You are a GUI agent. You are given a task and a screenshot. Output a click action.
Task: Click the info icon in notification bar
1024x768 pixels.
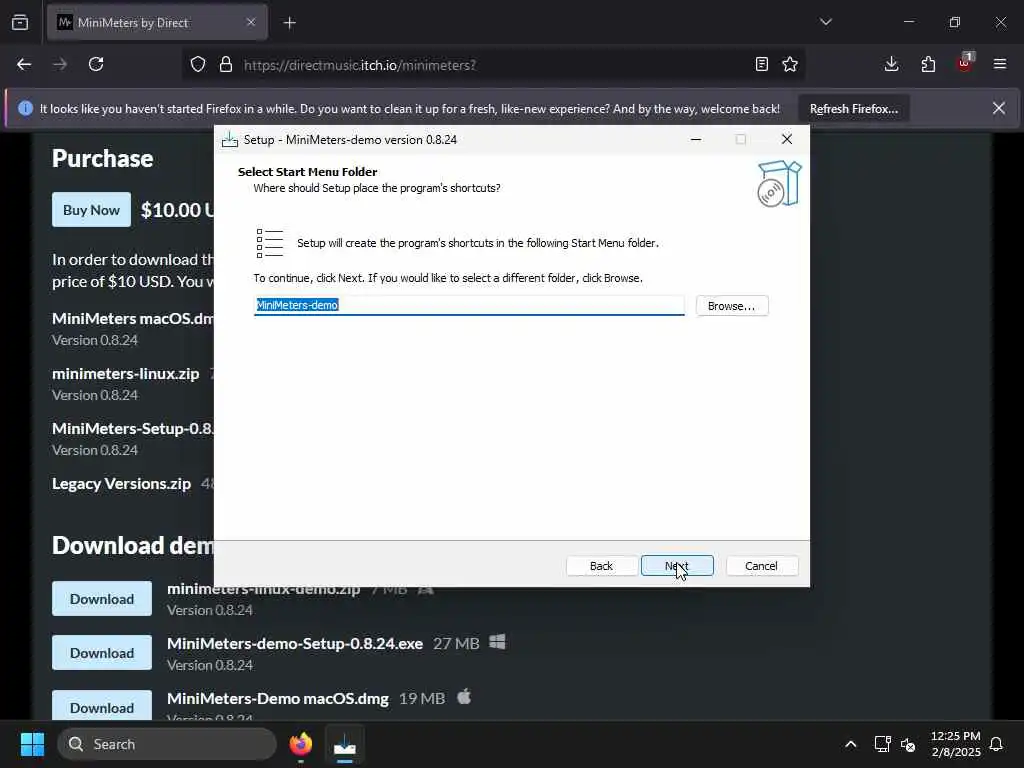tap(25, 108)
